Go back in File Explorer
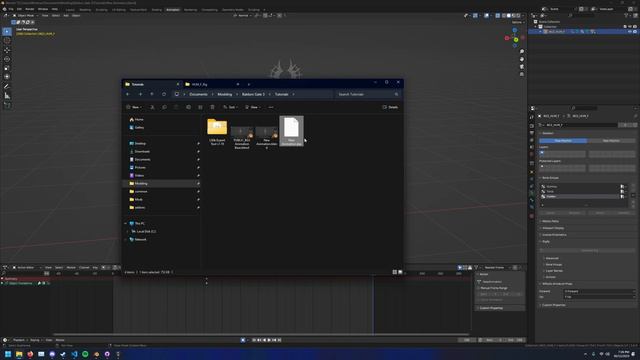This screenshot has height=360, width=640. [128, 94]
